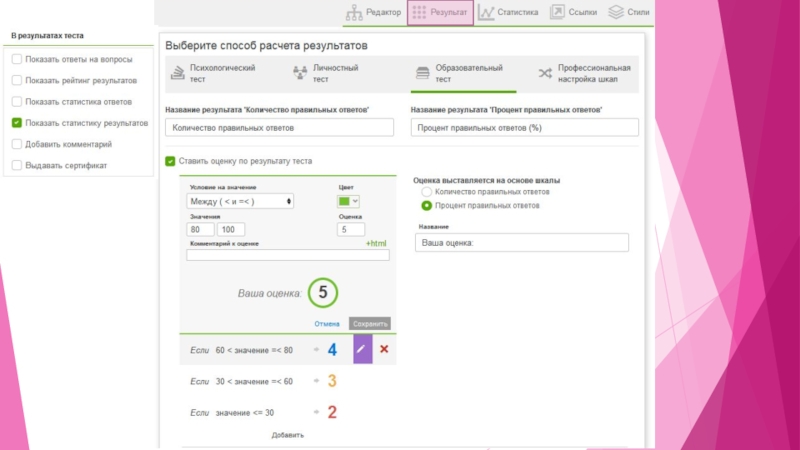Click the upper bound value field 100
The width and height of the screenshot is (800, 450).
pos(231,230)
